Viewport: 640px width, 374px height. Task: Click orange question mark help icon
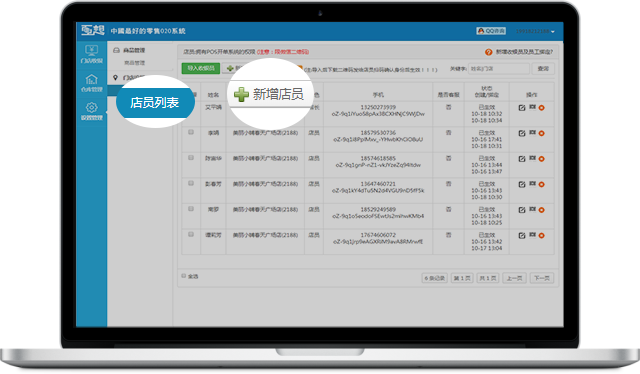[489, 52]
